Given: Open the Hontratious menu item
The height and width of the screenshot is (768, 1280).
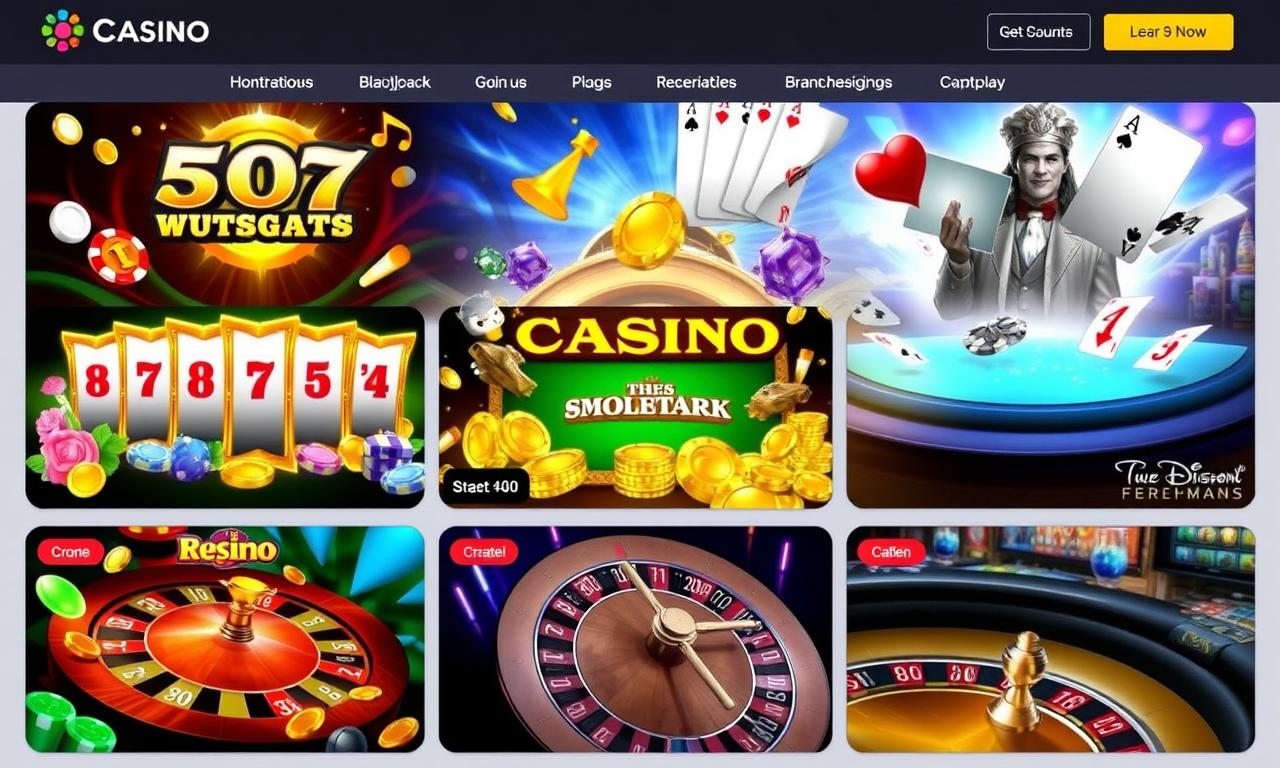Looking at the screenshot, I should tap(271, 82).
